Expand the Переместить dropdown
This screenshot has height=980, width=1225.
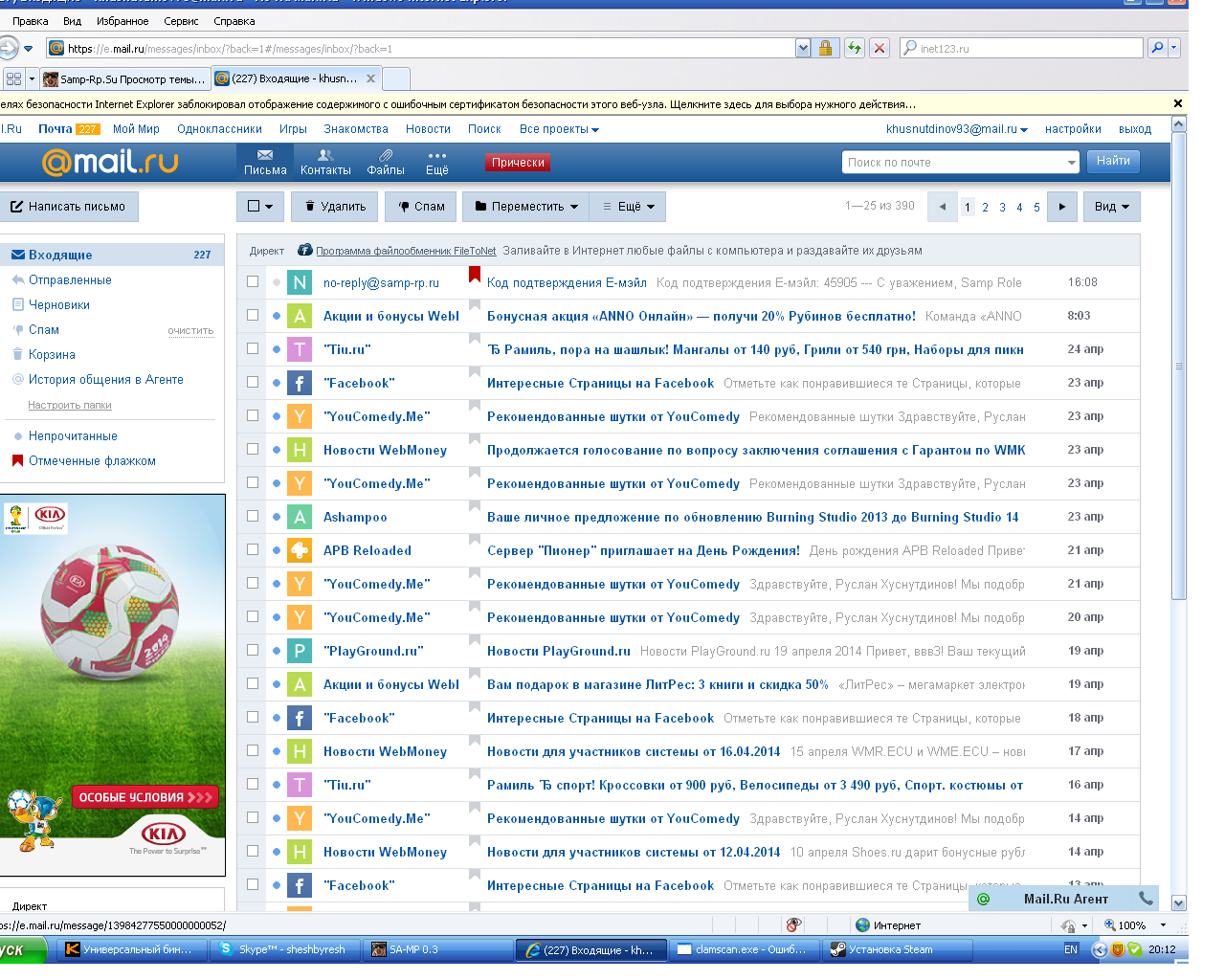click(x=524, y=207)
